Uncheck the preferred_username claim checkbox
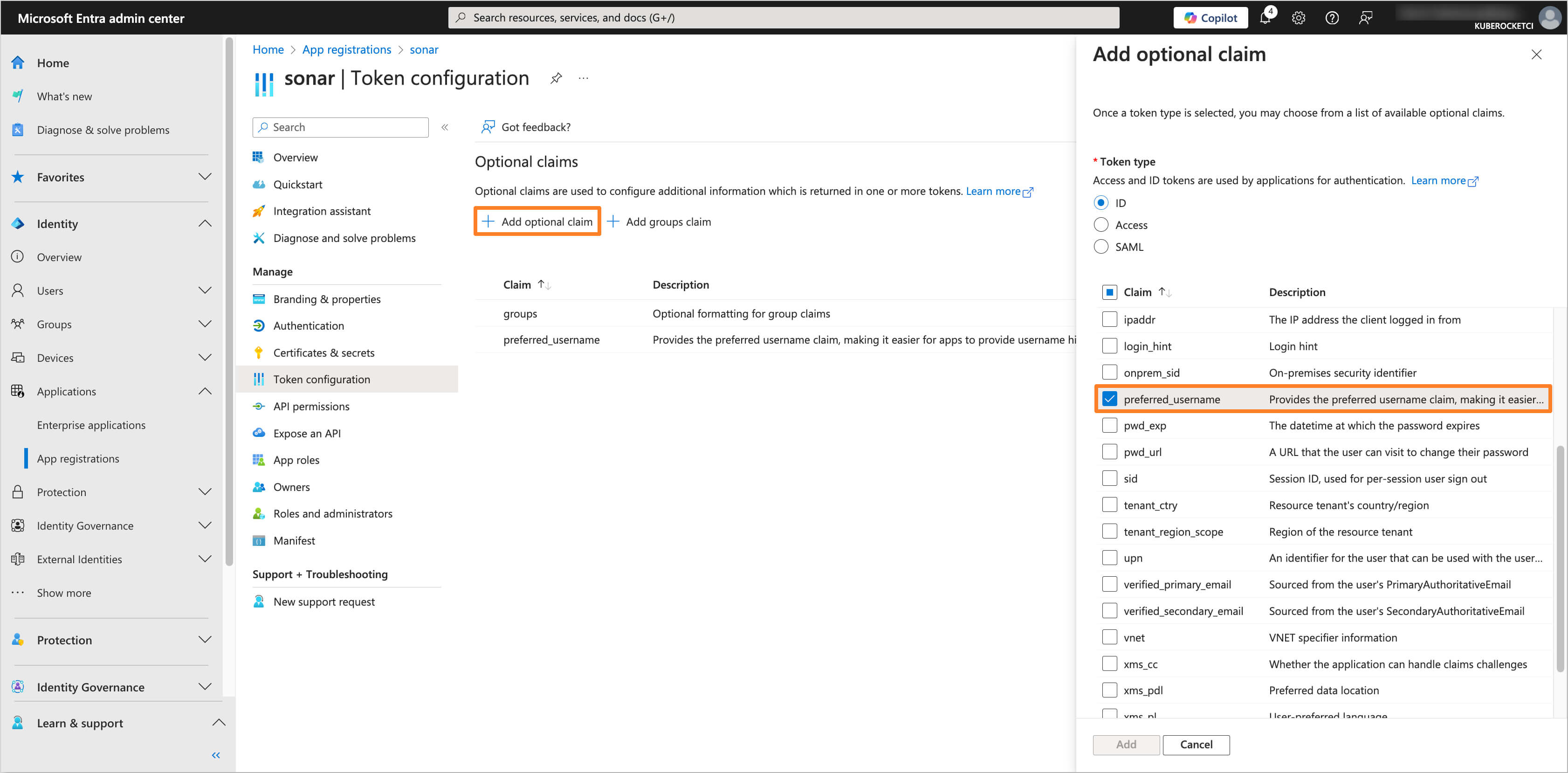This screenshot has height=773, width=1568. pyautogui.click(x=1109, y=399)
